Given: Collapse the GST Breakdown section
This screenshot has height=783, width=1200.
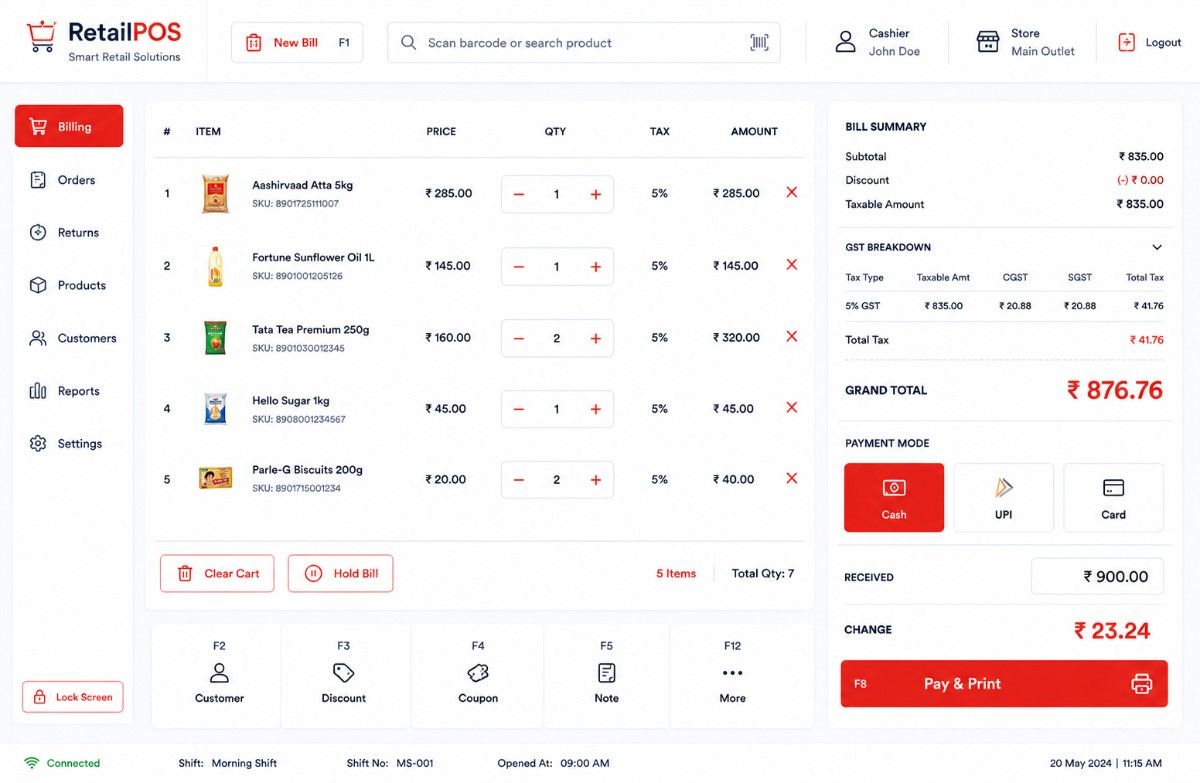Looking at the screenshot, I should tap(1157, 247).
